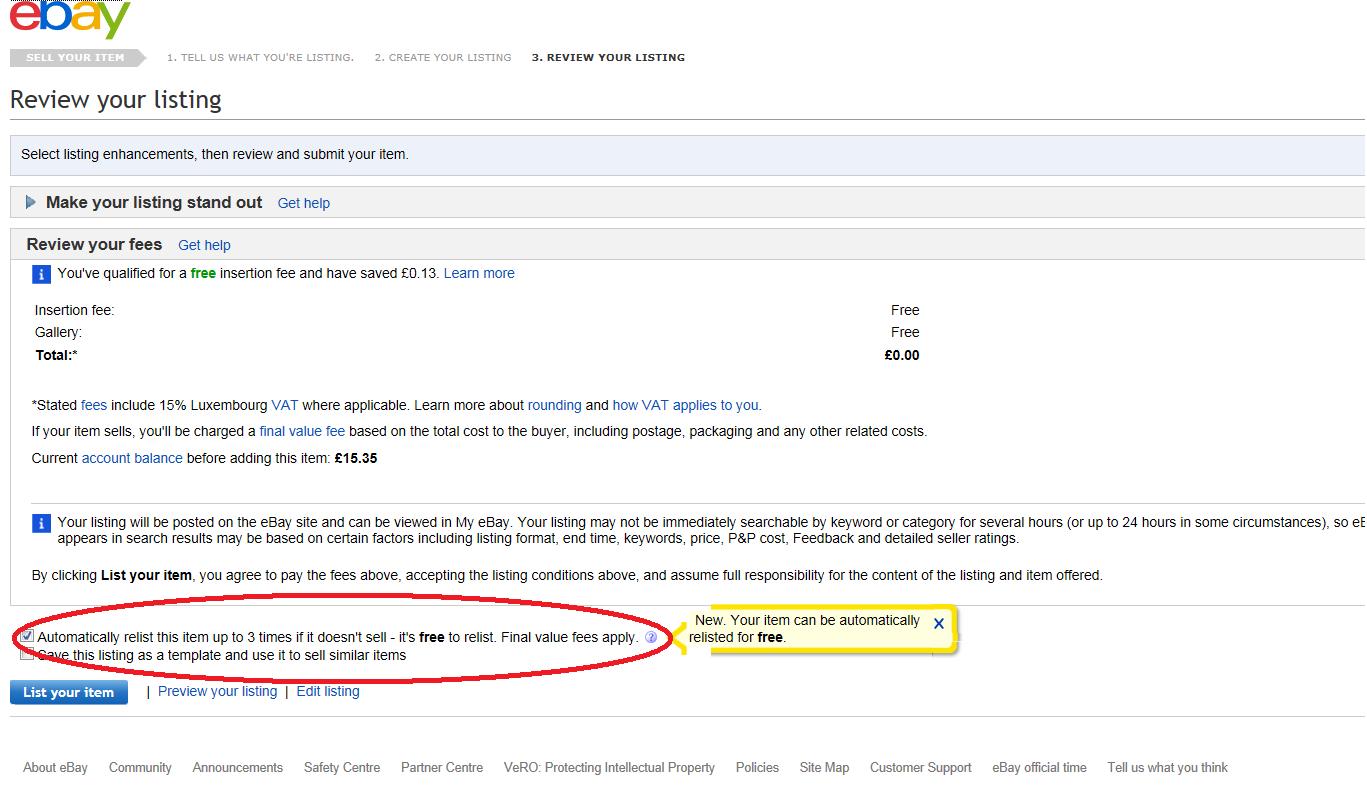This screenshot has height=798, width=1367.
Task: Go to step 1 Tell us what you're listing
Action: tap(260, 57)
